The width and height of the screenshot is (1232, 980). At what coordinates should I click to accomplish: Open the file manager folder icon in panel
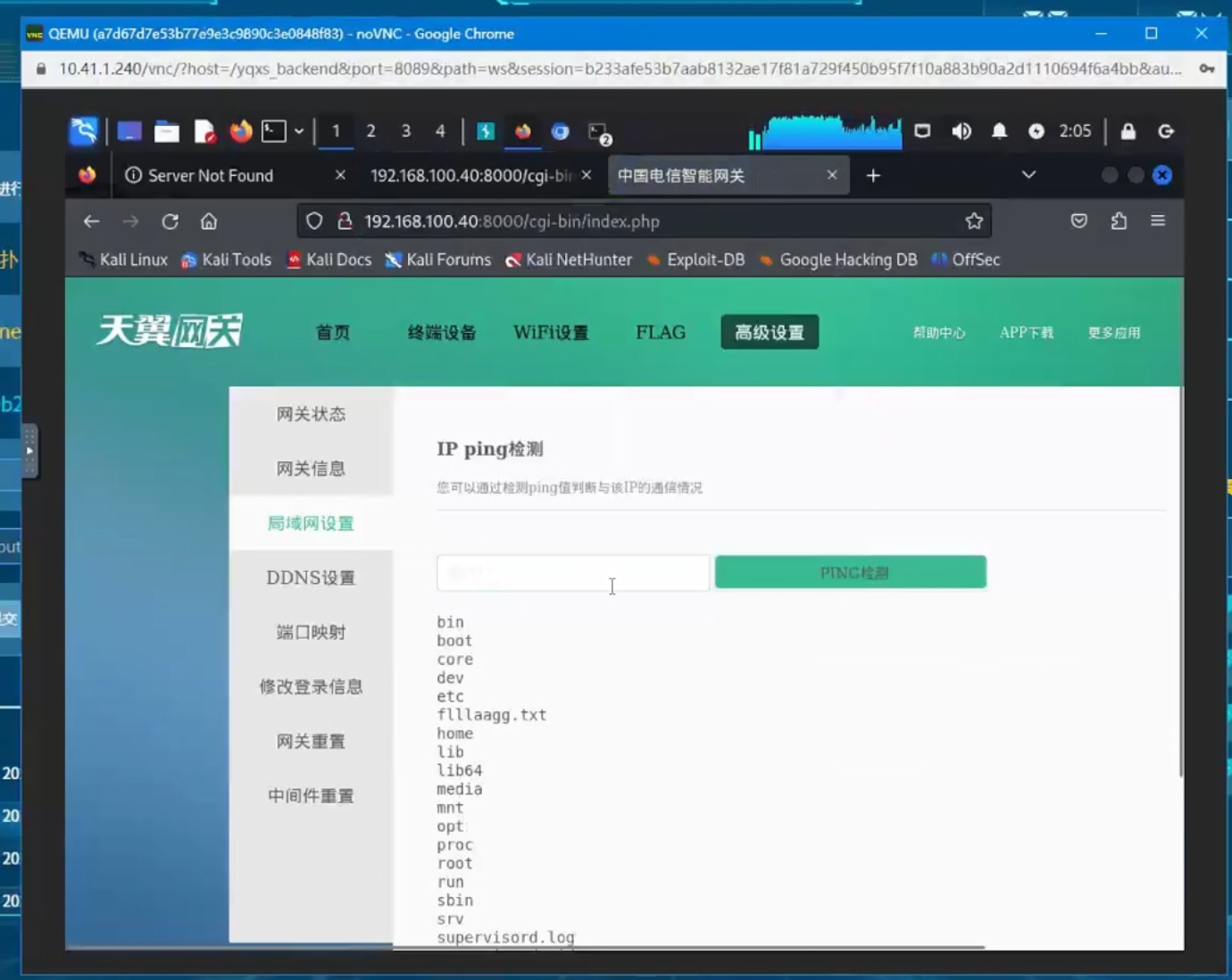pos(166,132)
